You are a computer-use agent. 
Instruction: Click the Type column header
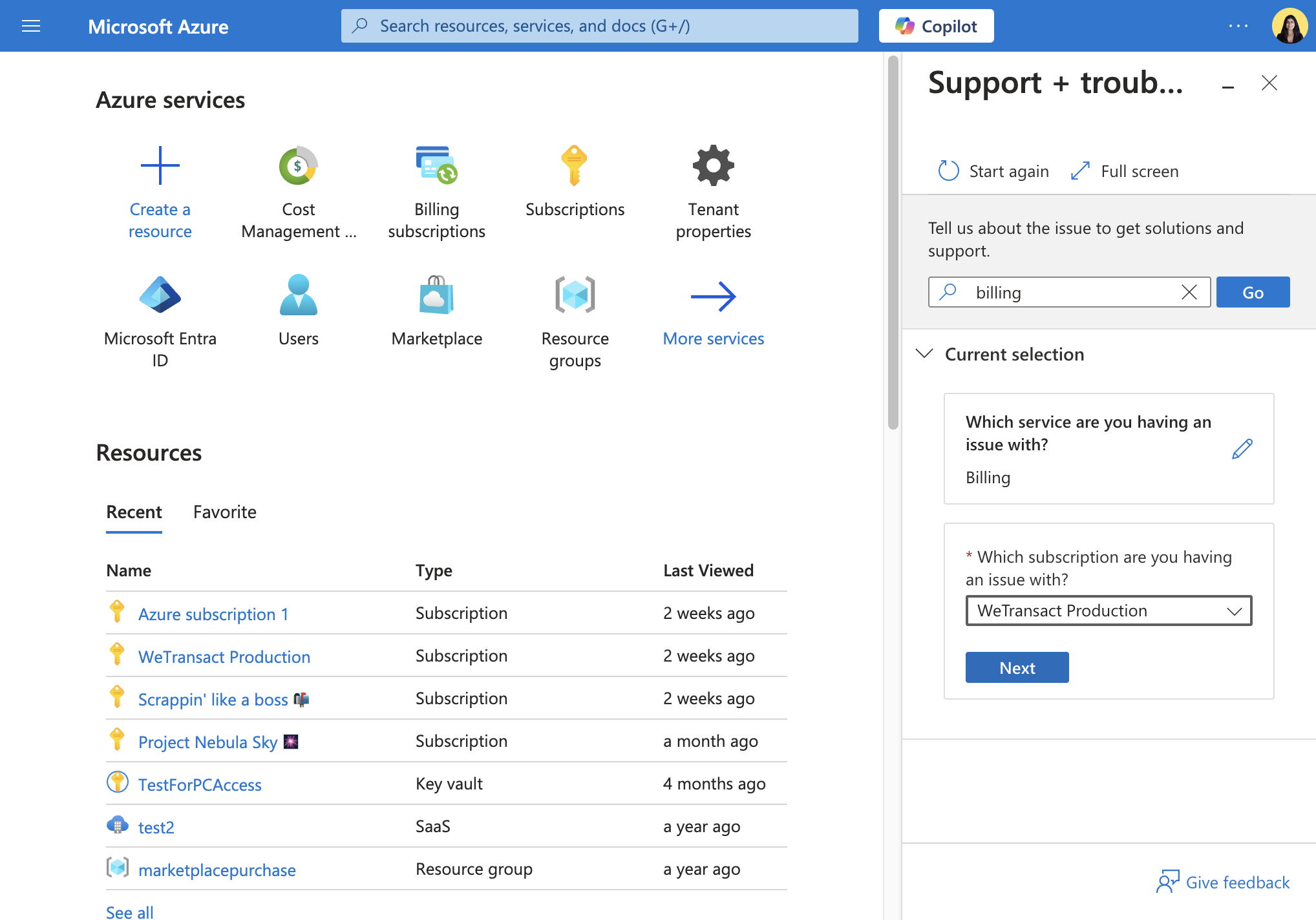click(434, 570)
